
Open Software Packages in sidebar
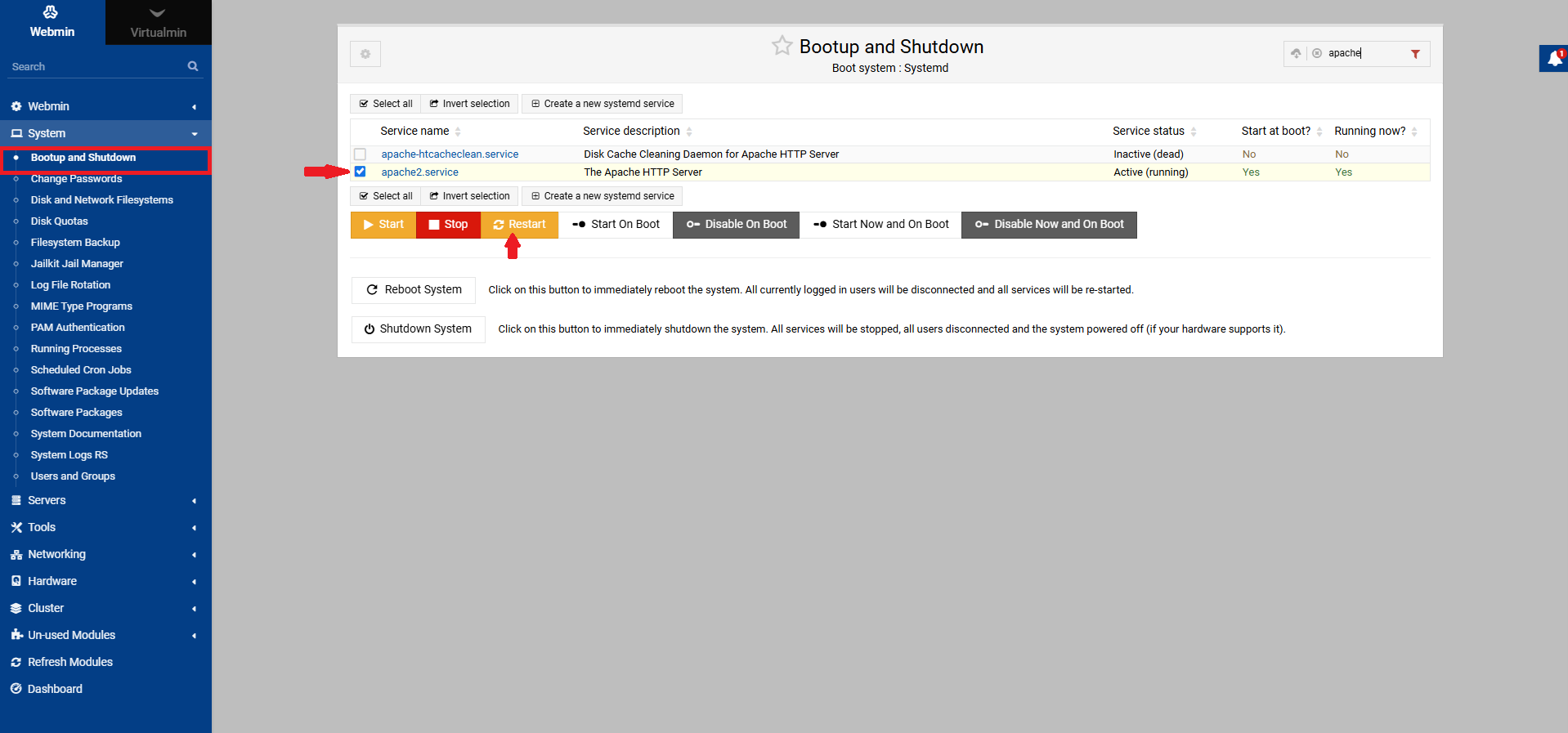point(76,413)
